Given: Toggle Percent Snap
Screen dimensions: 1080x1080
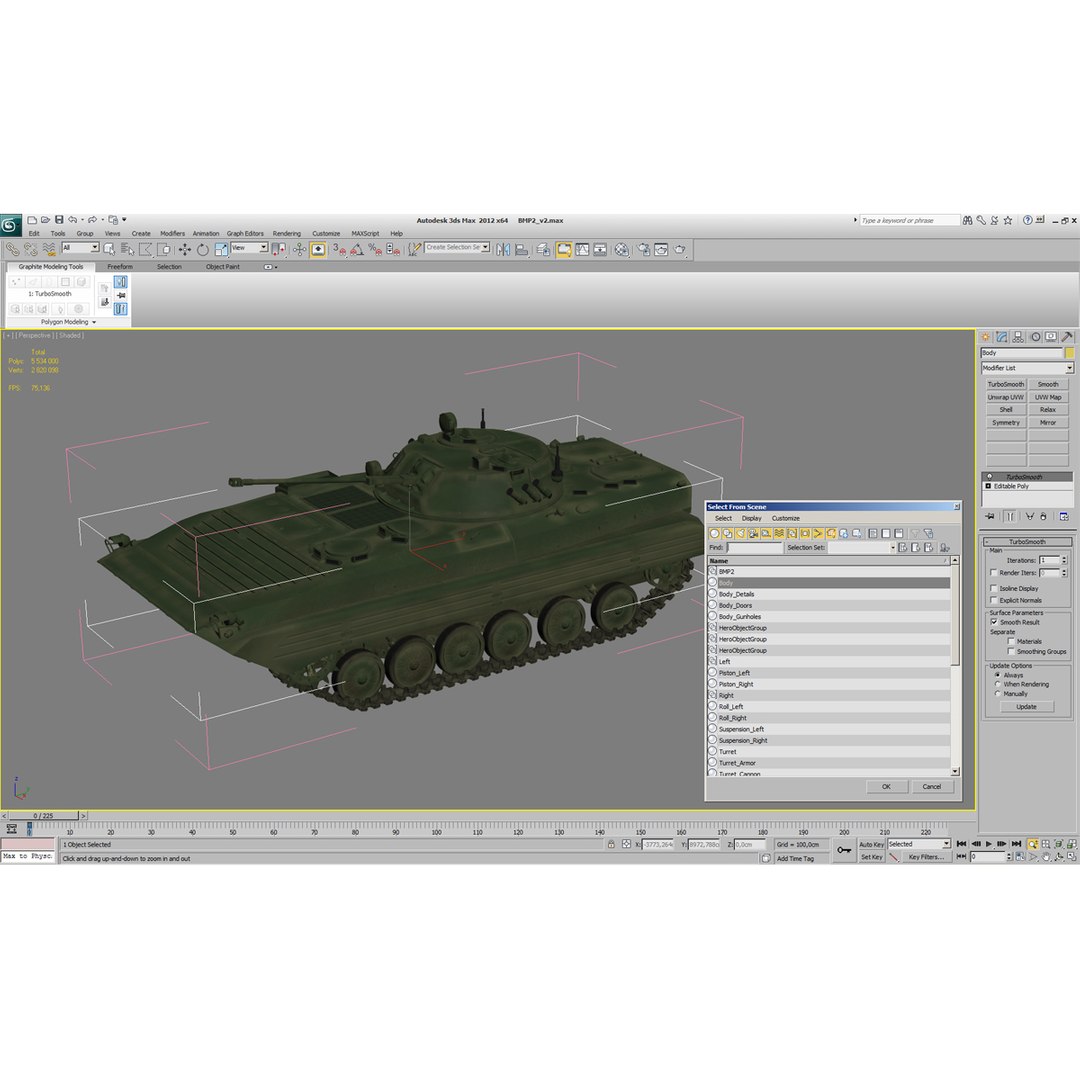Looking at the screenshot, I should (x=375, y=249).
